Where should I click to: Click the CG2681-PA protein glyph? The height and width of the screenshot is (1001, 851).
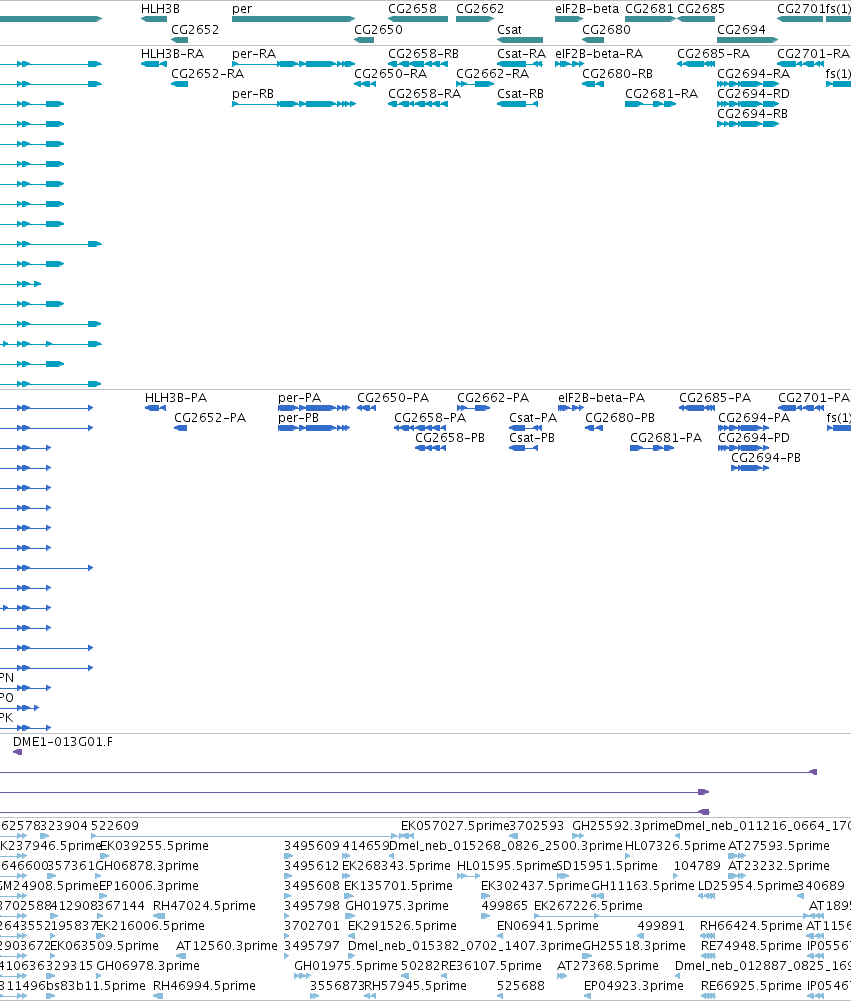pyautogui.click(x=652, y=448)
